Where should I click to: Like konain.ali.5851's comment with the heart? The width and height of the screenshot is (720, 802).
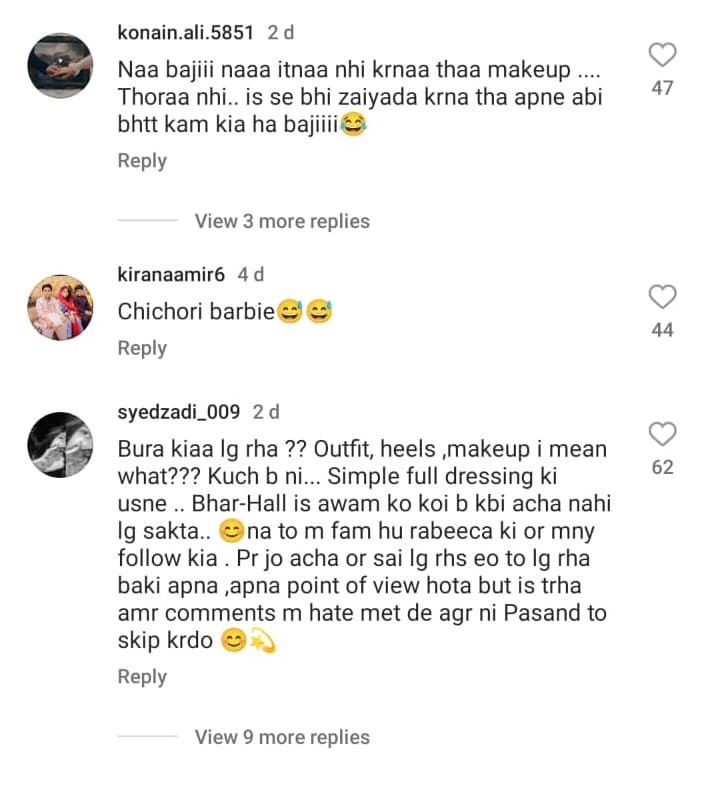pos(662,55)
